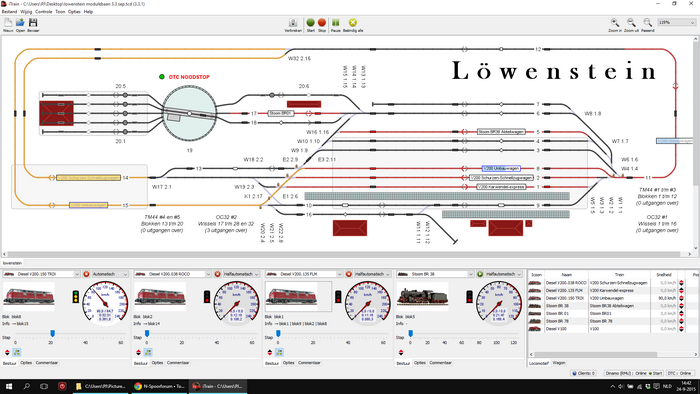Open the Automatisch mode dropdown

[110, 274]
